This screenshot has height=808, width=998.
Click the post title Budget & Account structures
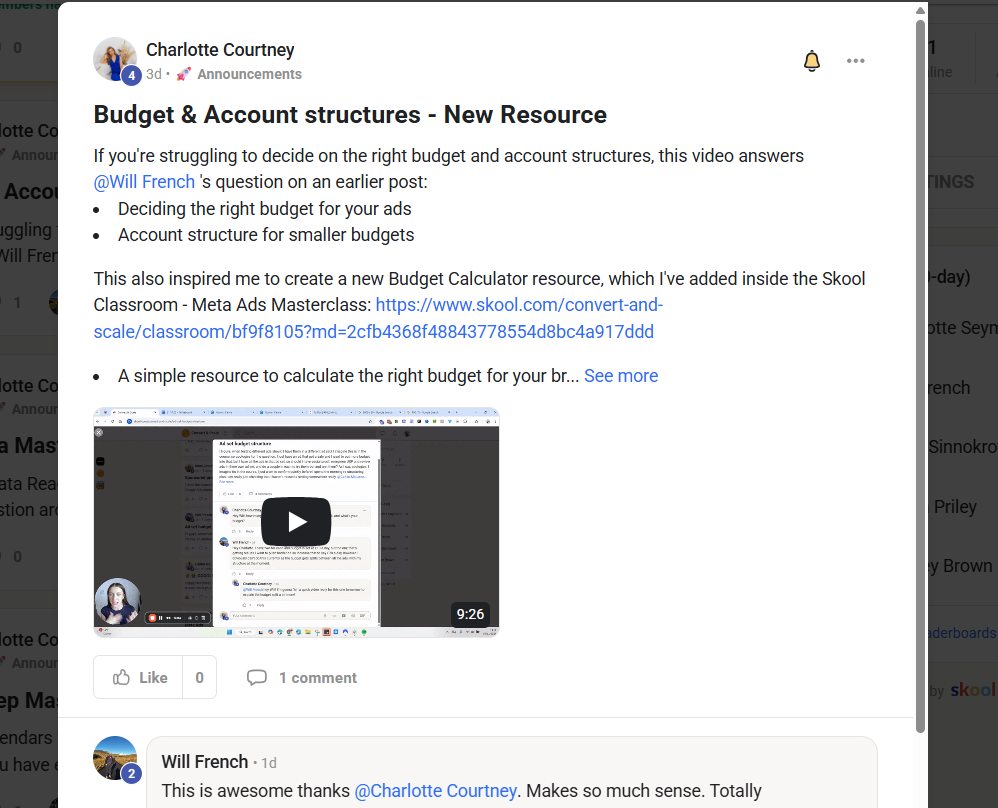tap(350, 115)
